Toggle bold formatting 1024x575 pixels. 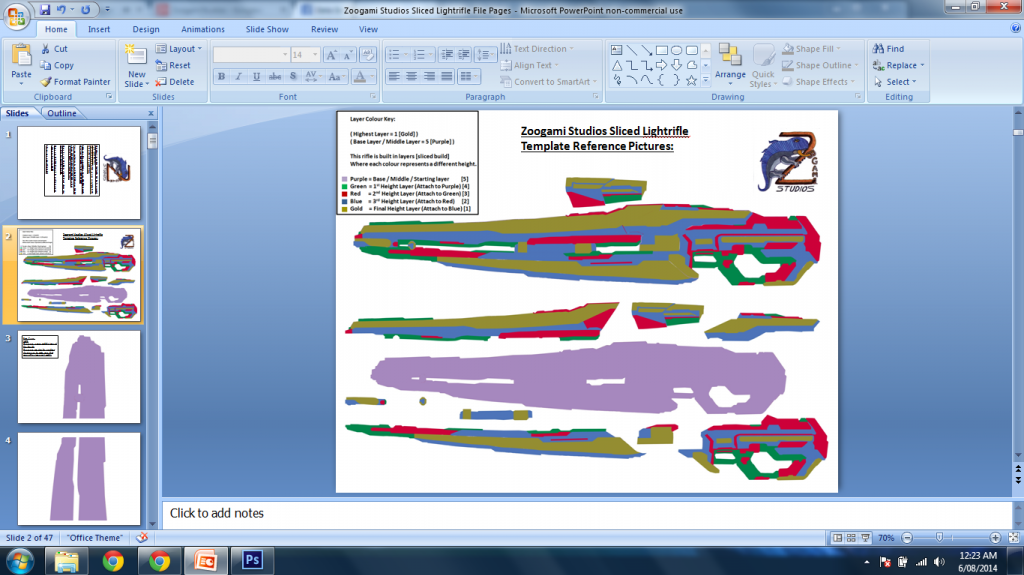pyautogui.click(x=221, y=76)
